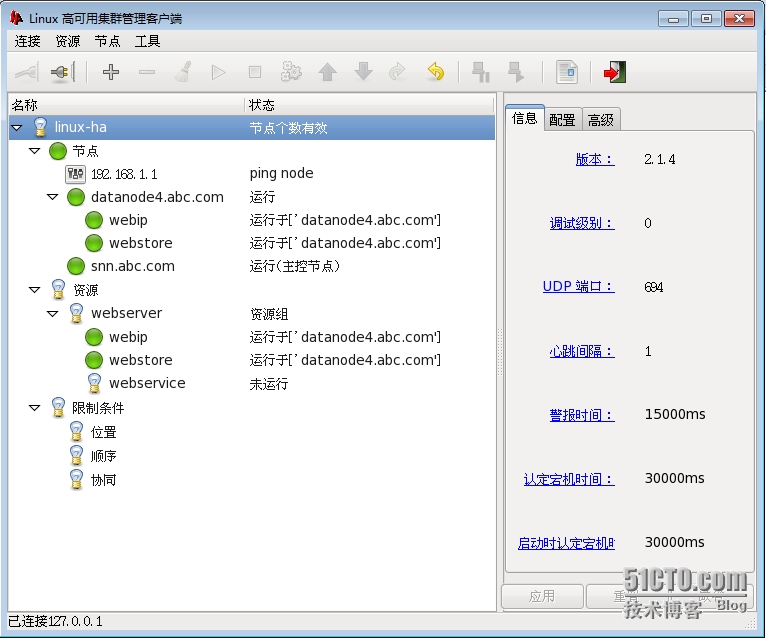Image resolution: width=766 pixels, height=638 pixels.
Task: Click the 状态 column header
Action: point(369,105)
